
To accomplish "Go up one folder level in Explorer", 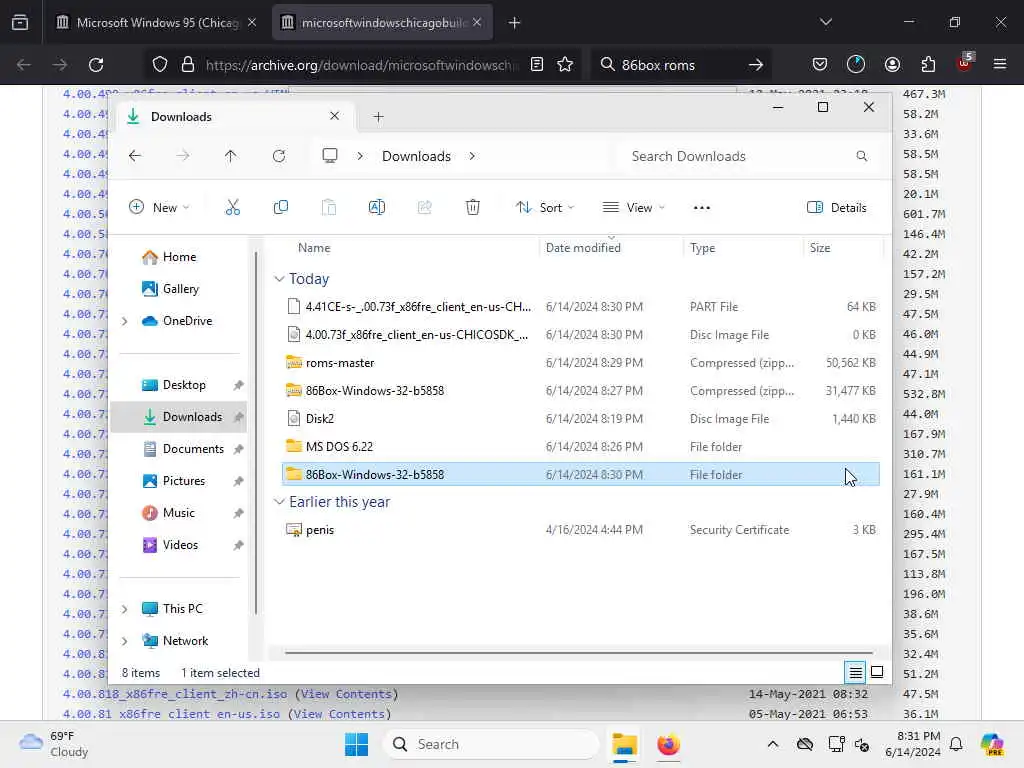I will (231, 156).
